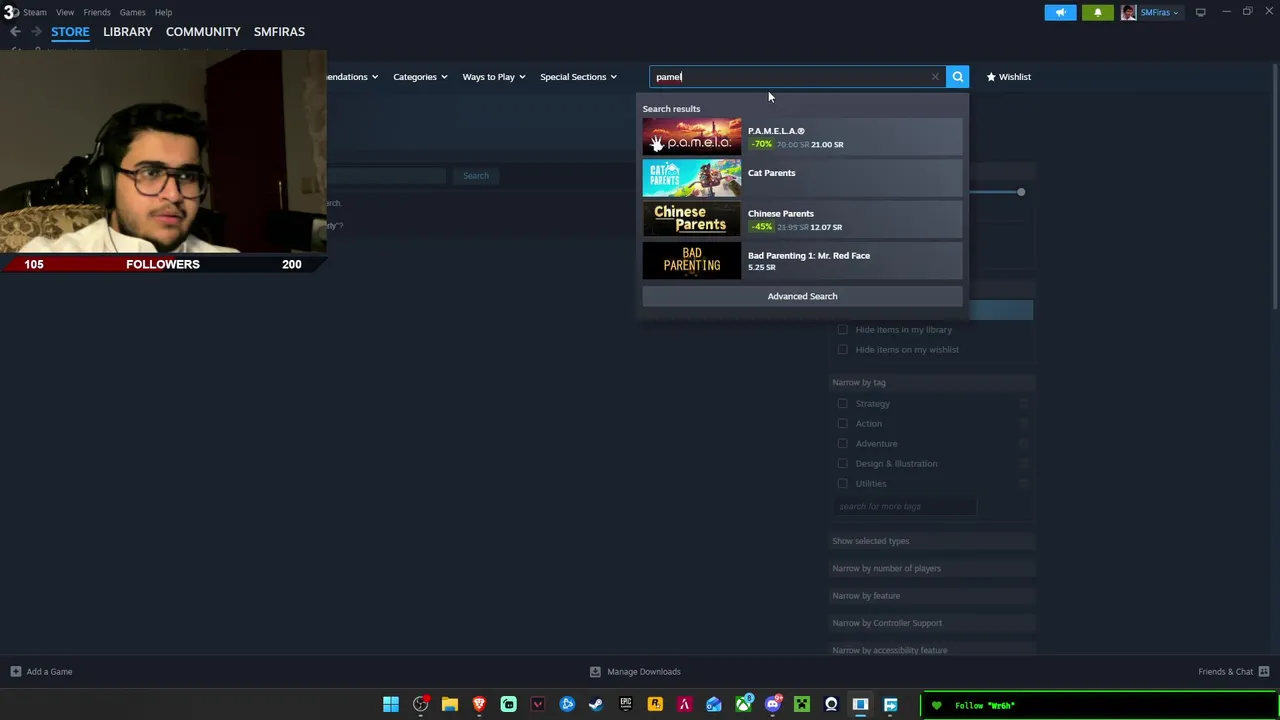Enable the Adventure tag checkbox

point(842,444)
